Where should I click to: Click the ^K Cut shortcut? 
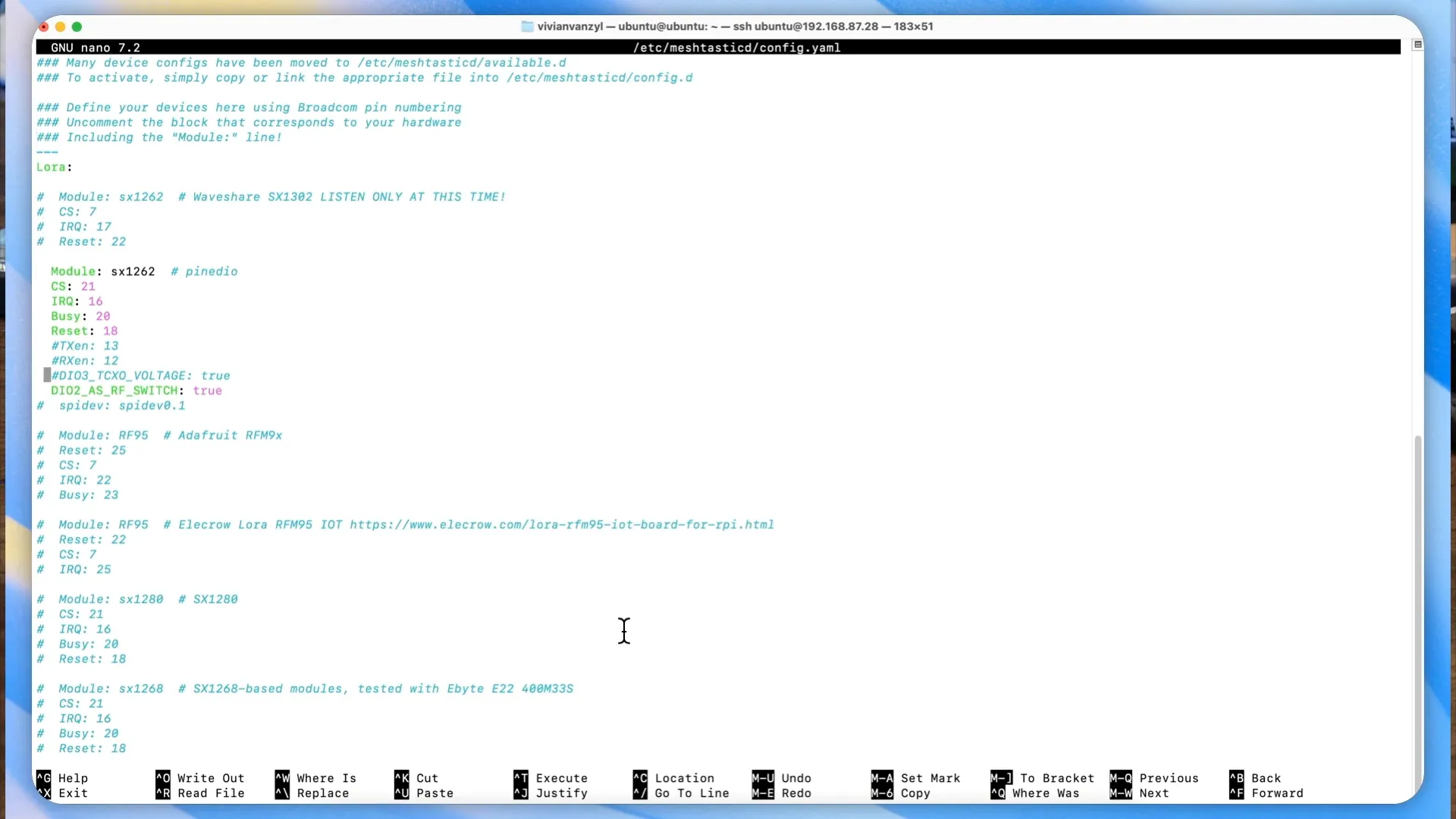416,778
